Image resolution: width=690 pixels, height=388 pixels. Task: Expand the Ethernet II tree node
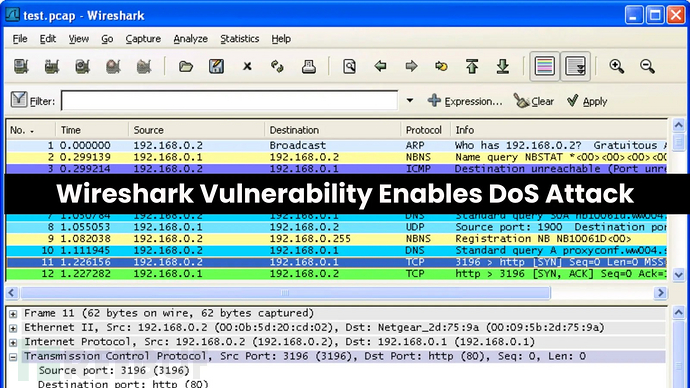click(x=13, y=328)
